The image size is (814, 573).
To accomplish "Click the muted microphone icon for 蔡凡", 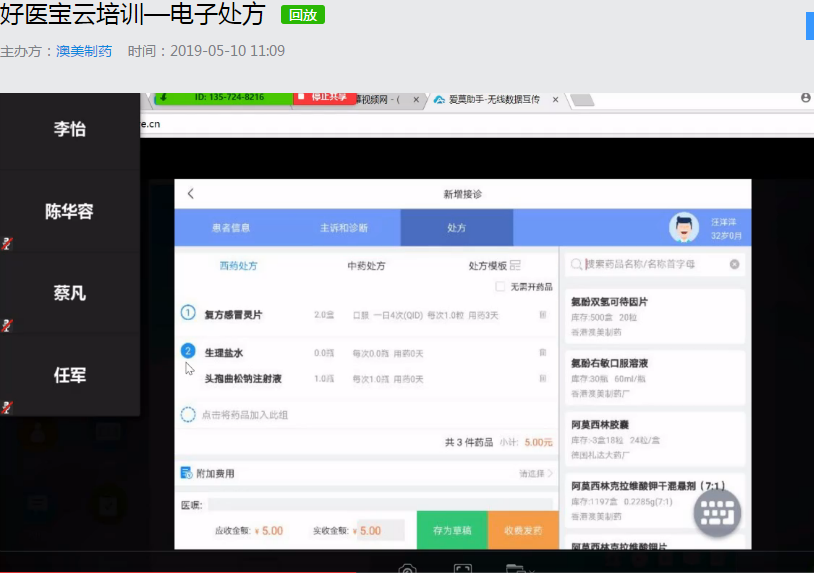I will pos(6,325).
